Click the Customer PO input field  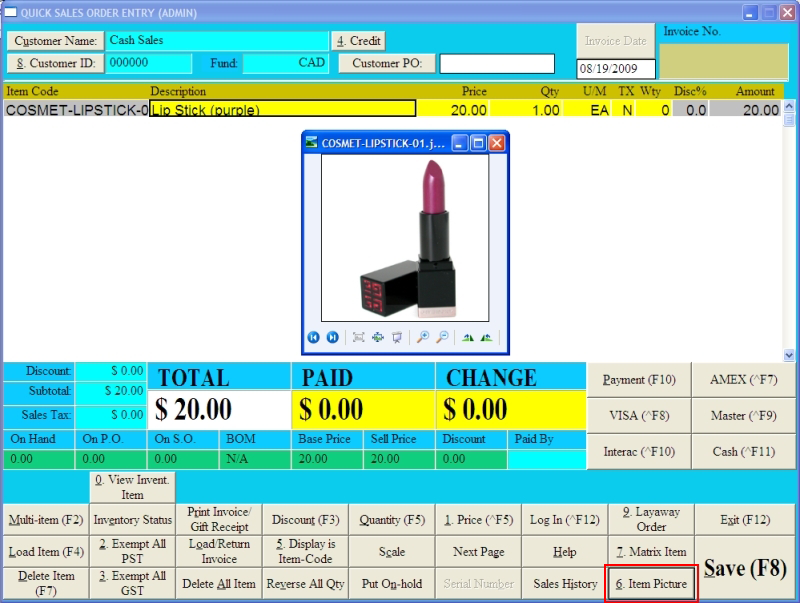pyautogui.click(x=497, y=64)
